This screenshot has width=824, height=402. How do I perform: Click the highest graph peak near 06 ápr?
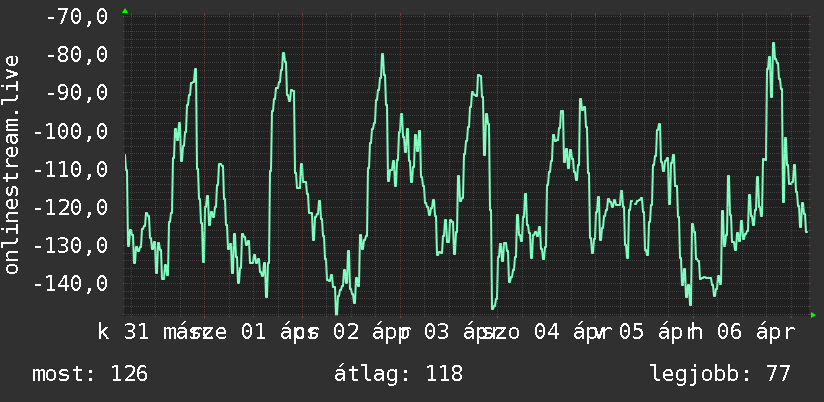(774, 43)
